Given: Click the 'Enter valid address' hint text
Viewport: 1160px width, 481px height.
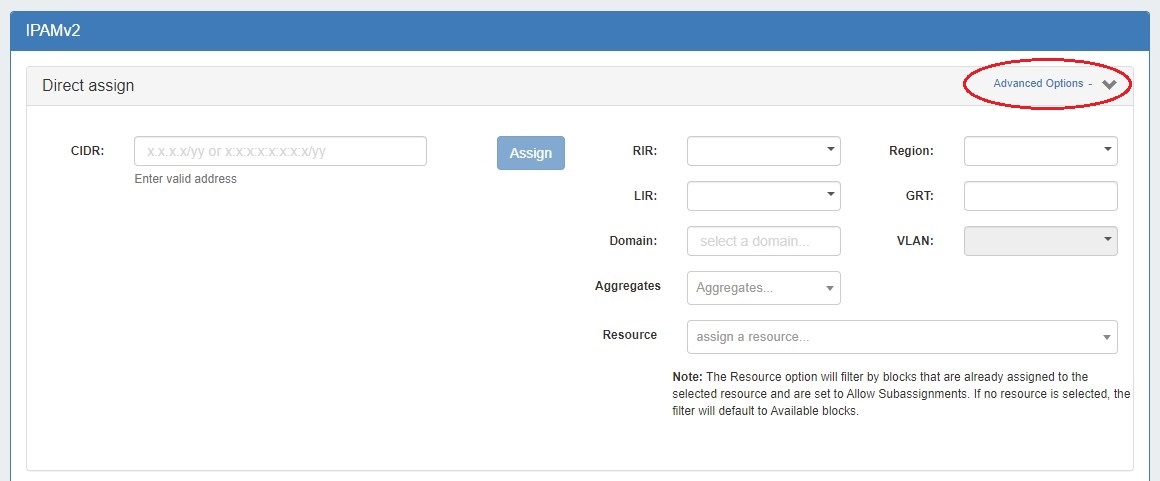Looking at the screenshot, I should pos(185,179).
